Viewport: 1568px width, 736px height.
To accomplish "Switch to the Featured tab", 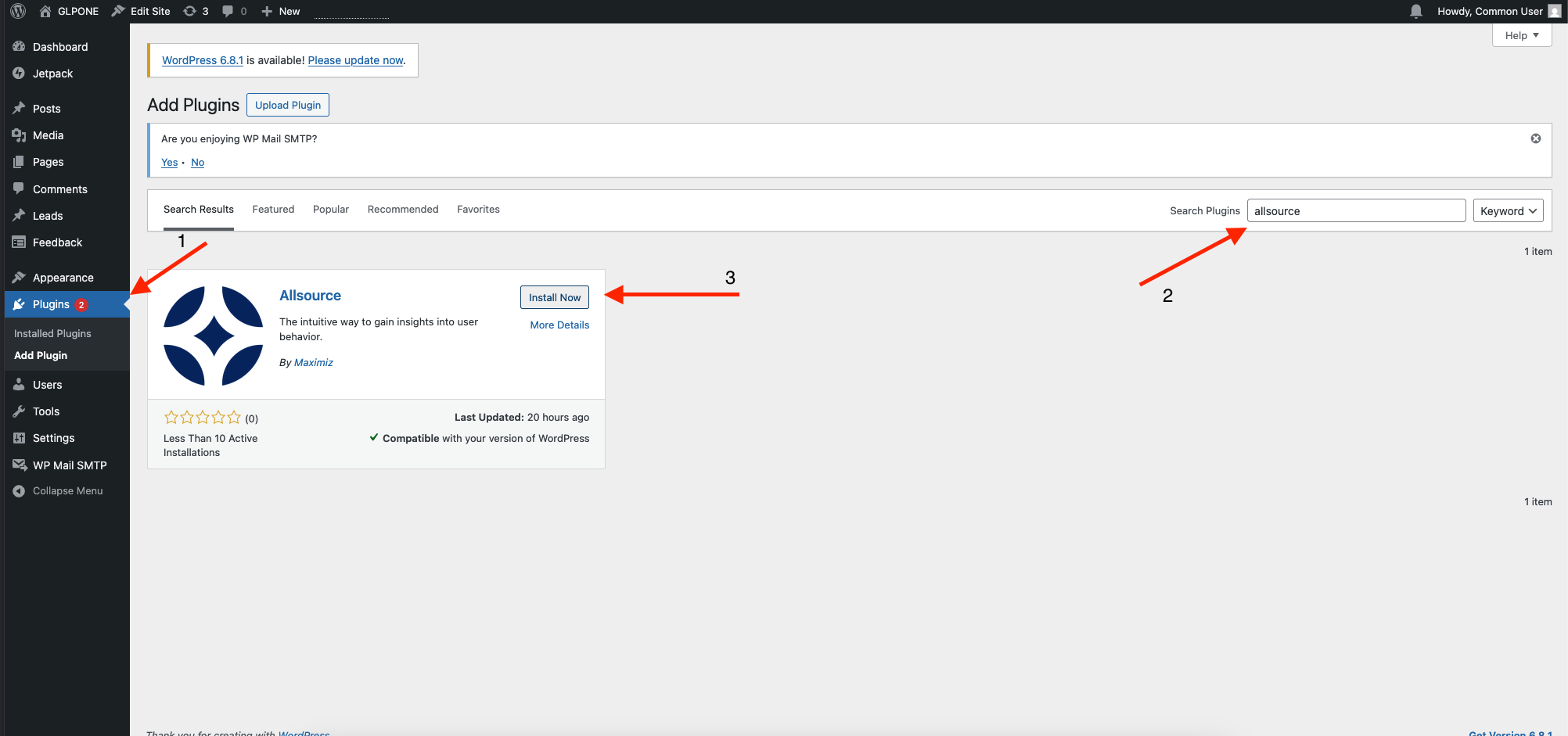I will click(x=273, y=210).
